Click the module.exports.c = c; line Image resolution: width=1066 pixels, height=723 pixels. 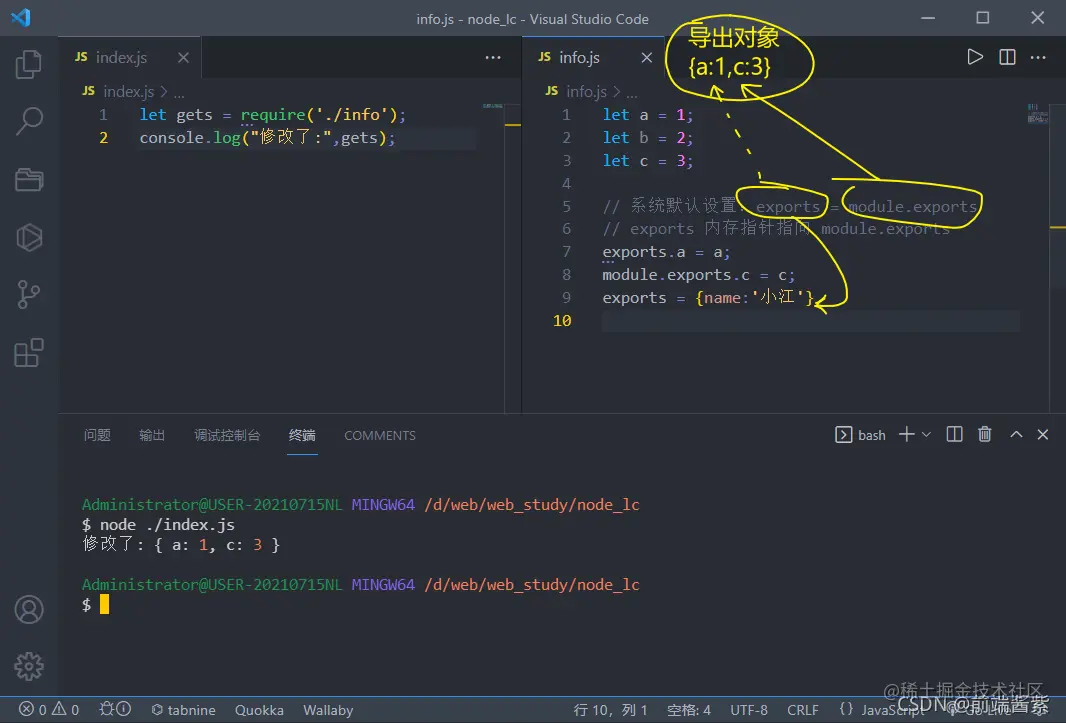(698, 275)
